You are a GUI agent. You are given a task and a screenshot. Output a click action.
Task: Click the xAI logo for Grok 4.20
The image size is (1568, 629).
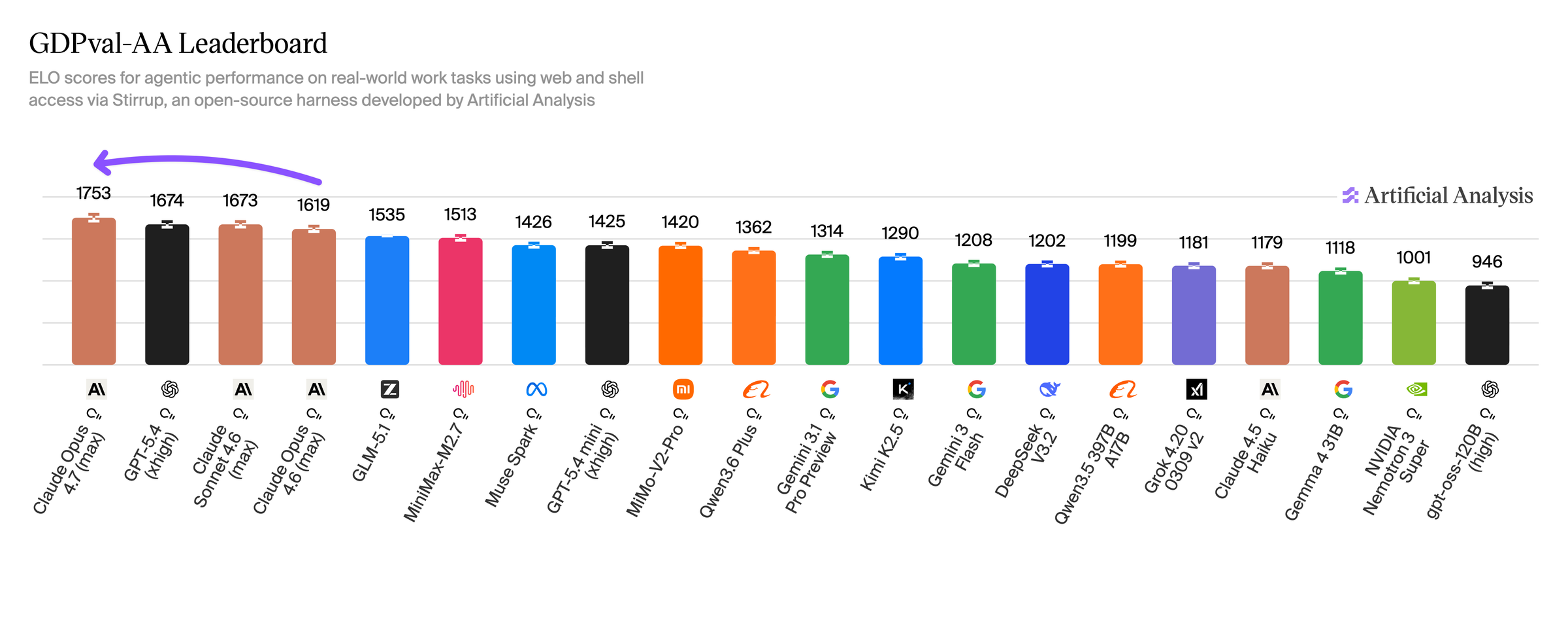pyautogui.click(x=1196, y=390)
